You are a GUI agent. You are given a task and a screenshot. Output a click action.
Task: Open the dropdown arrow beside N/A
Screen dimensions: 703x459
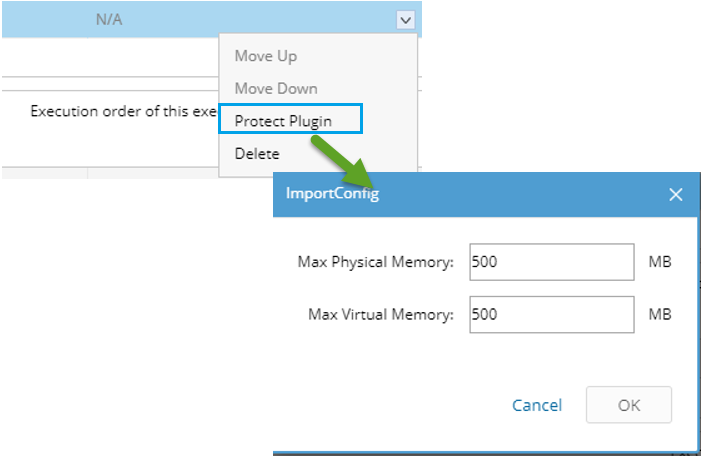[x=404, y=19]
